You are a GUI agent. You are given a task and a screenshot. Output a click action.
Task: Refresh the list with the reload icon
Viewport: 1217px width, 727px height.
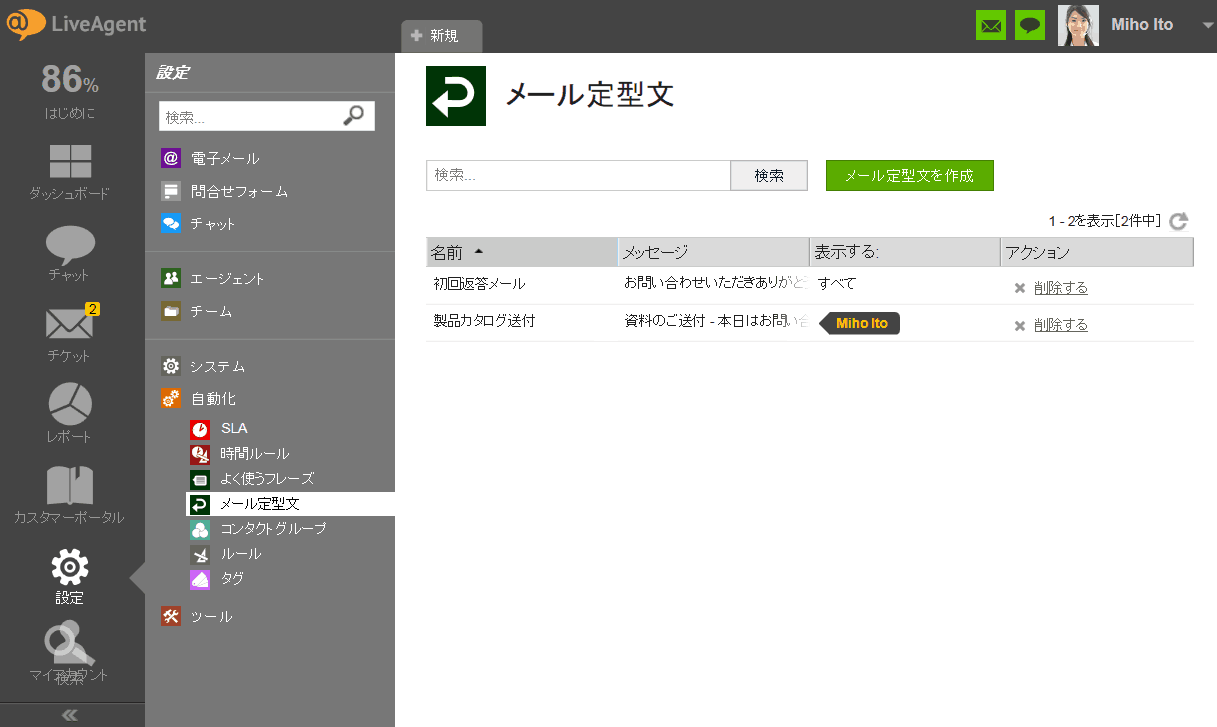click(x=1179, y=221)
